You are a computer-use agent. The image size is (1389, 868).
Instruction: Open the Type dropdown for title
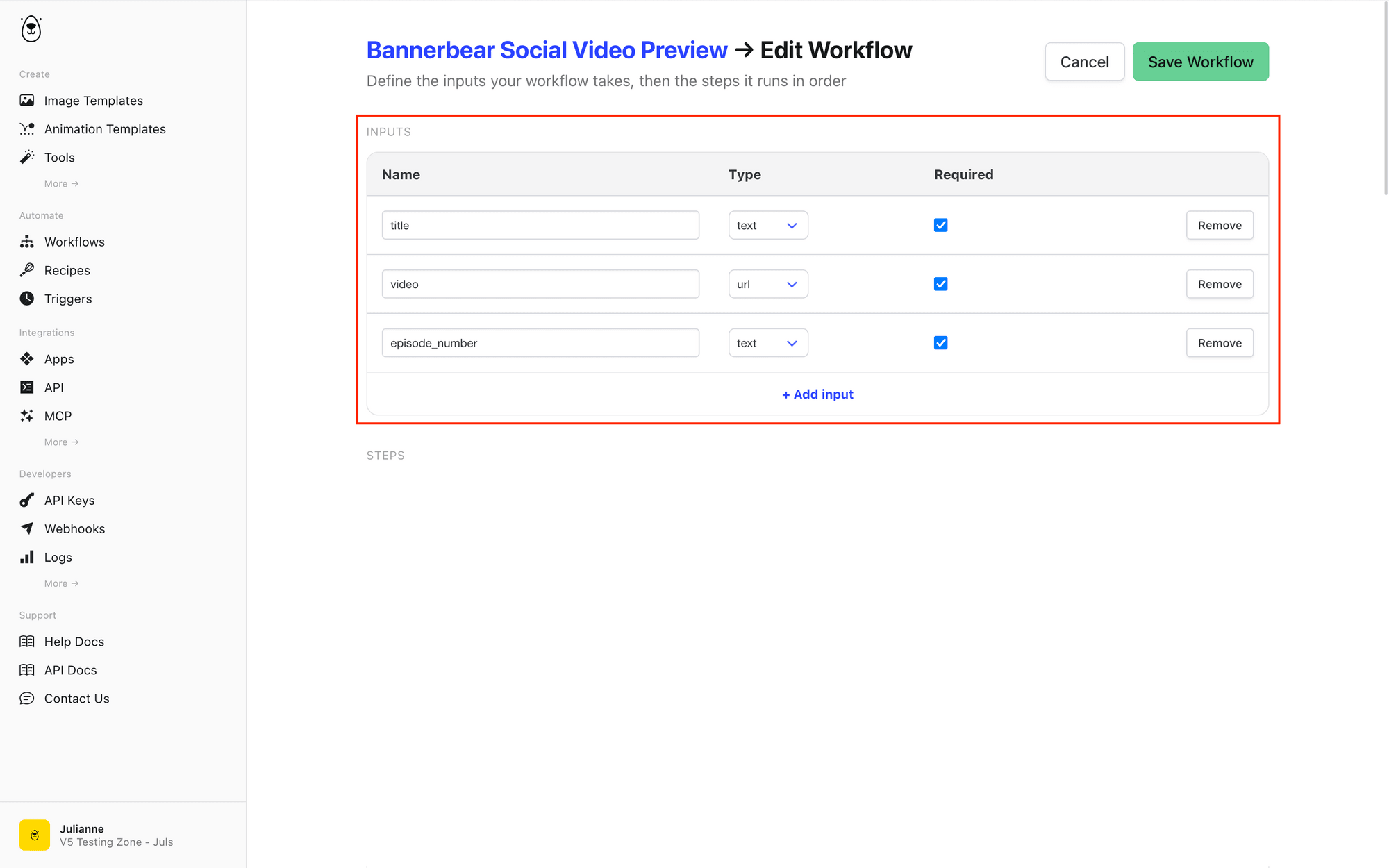768,225
